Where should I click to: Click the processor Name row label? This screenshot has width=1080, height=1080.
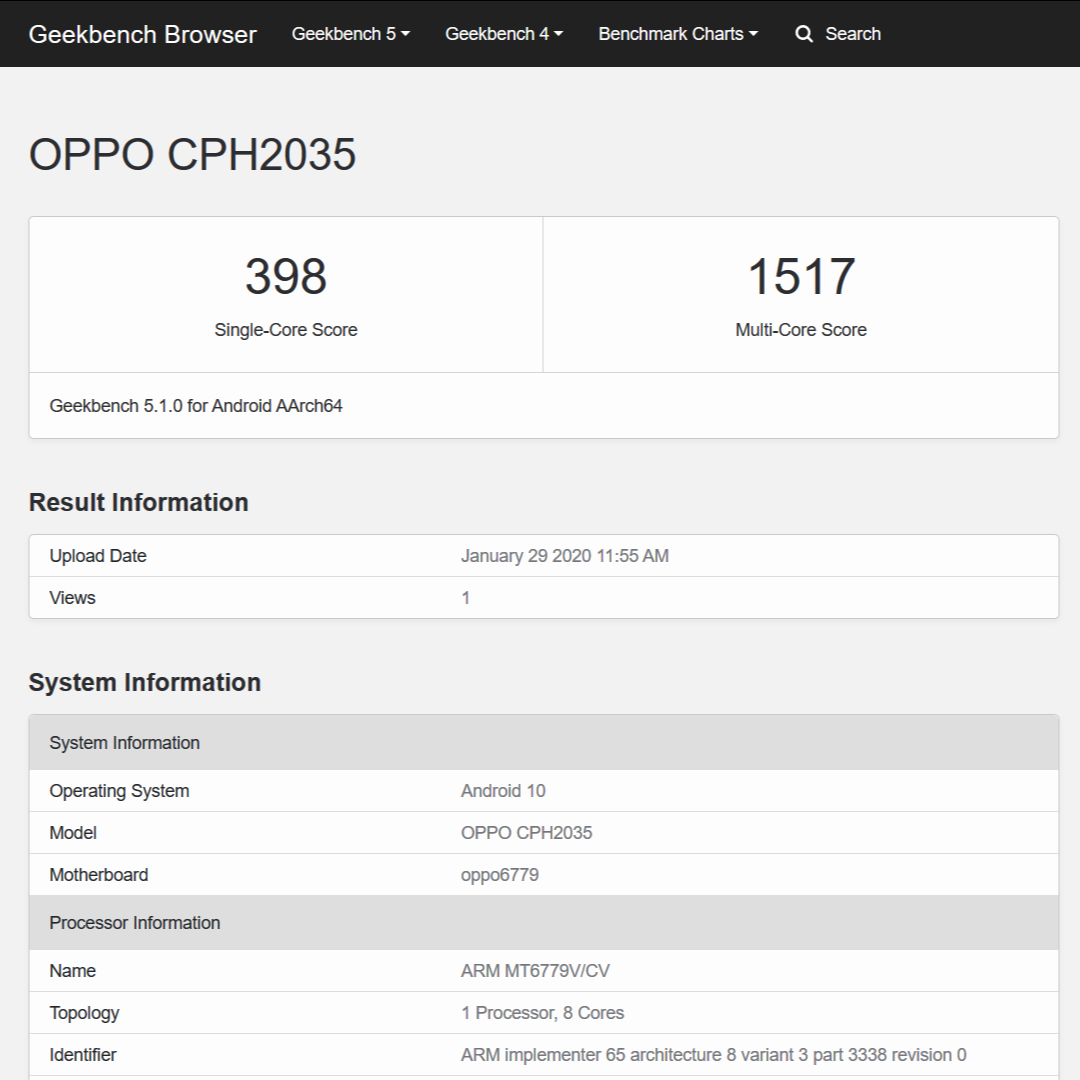72,970
